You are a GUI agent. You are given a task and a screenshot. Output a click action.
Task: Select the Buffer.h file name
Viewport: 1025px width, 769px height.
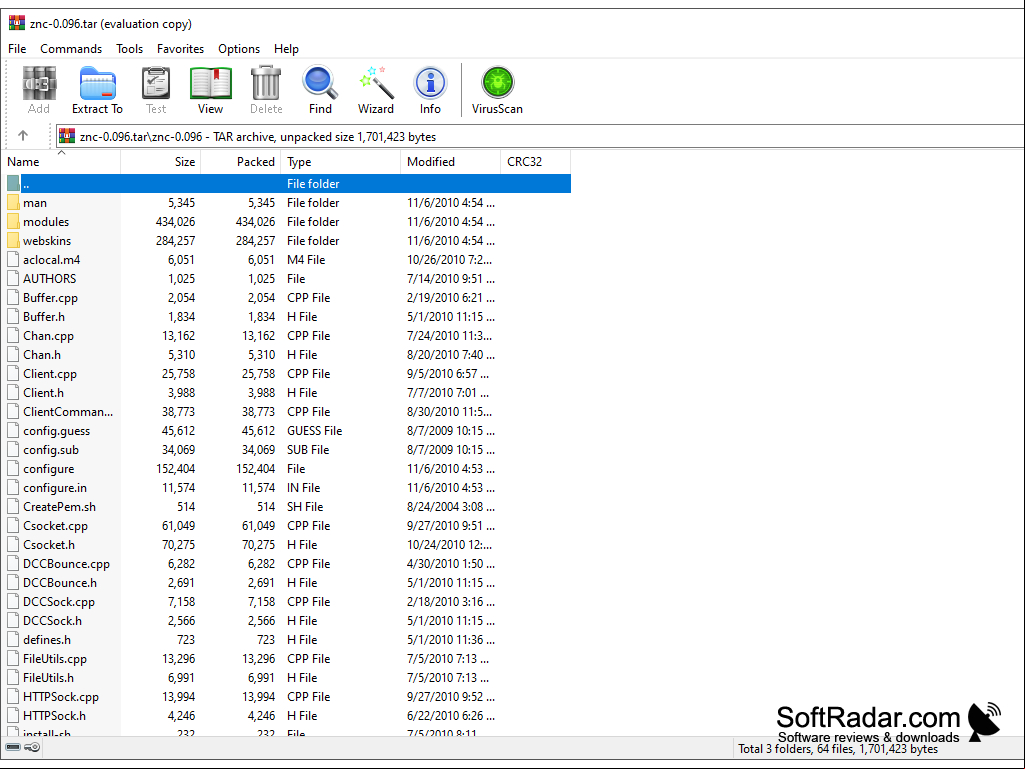click(44, 317)
